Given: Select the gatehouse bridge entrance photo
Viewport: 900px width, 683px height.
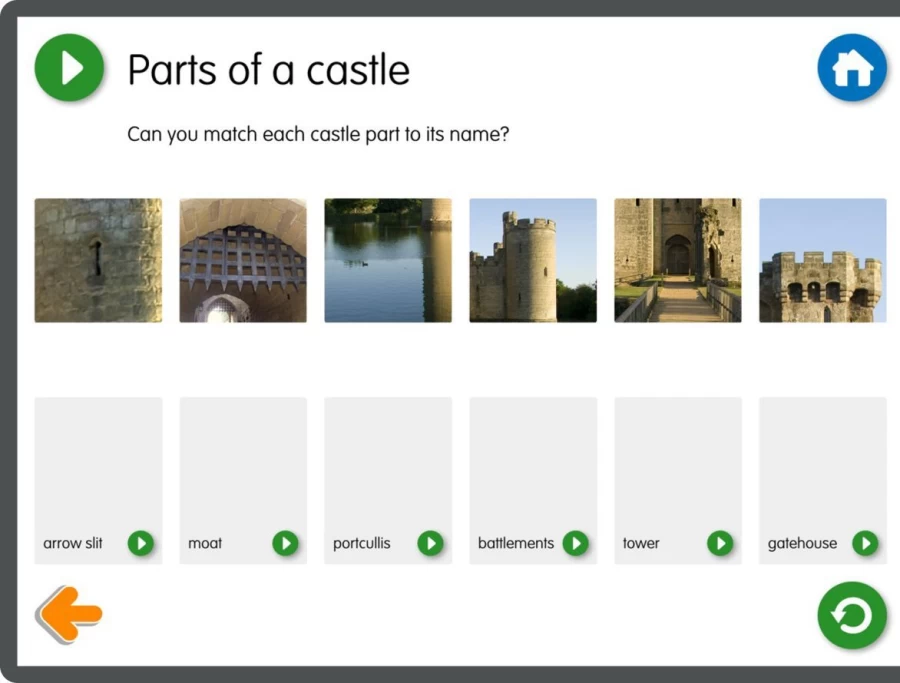Looking at the screenshot, I should point(678,261).
